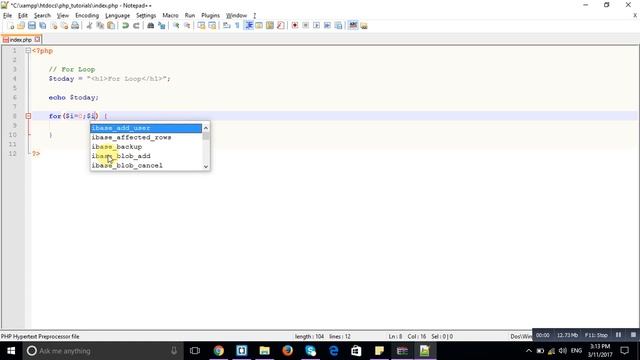This screenshot has width=640, height=360.
Task: Open the Encoding menu
Action: [87, 16]
